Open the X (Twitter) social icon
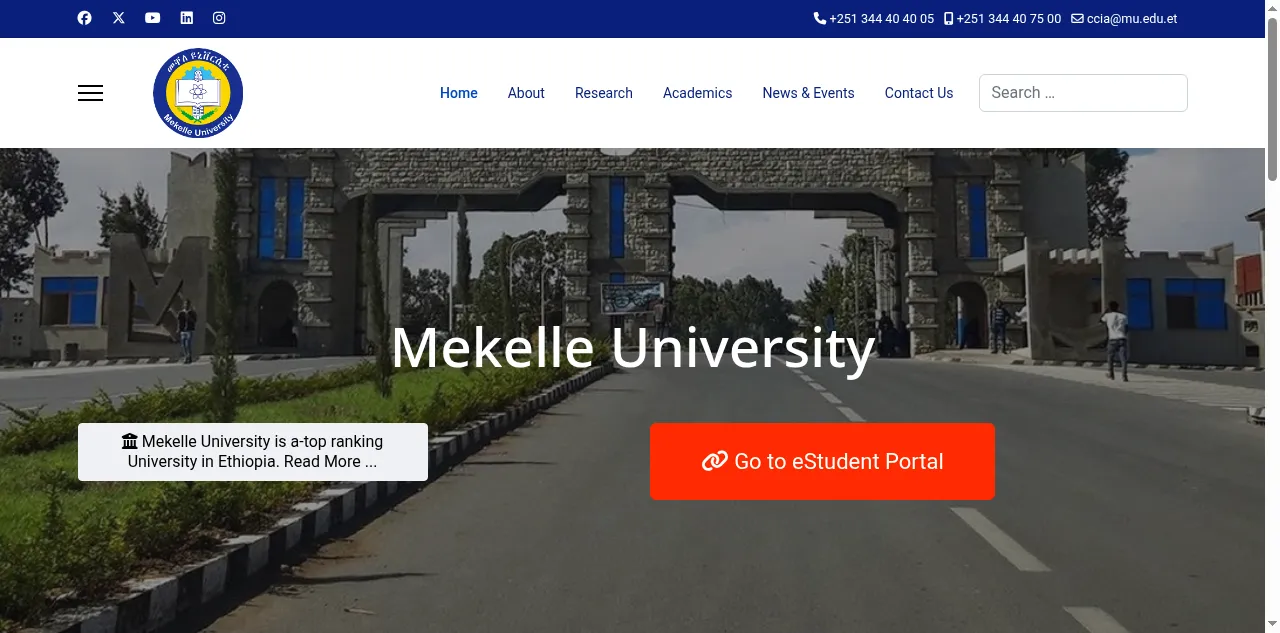The height and width of the screenshot is (633, 1280). [119, 18]
